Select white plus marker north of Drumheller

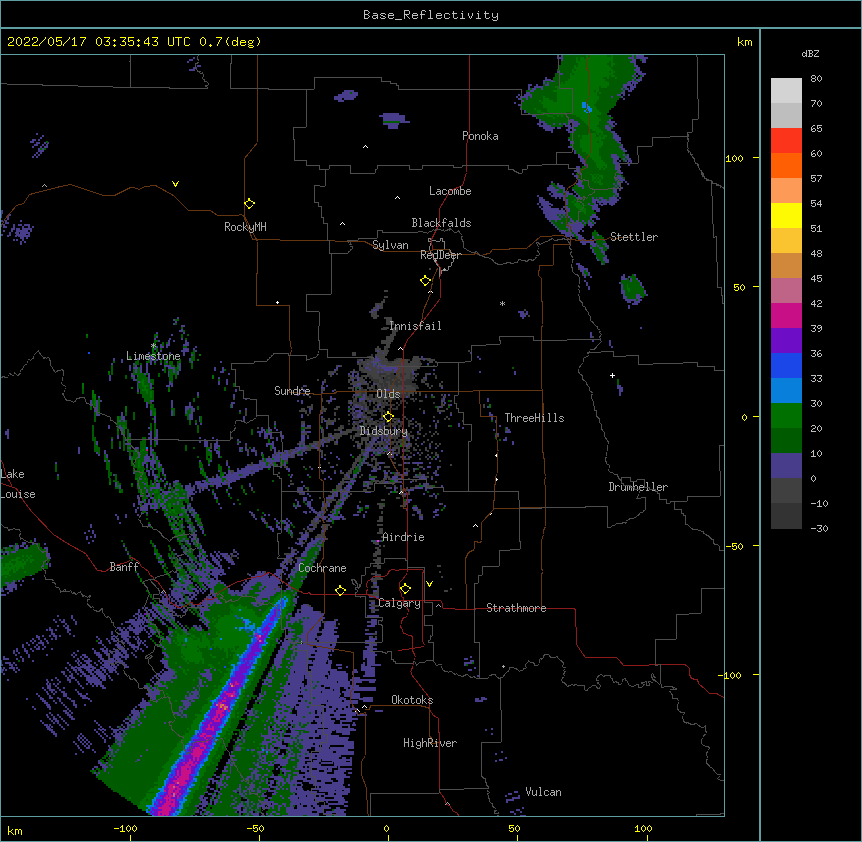point(612,375)
